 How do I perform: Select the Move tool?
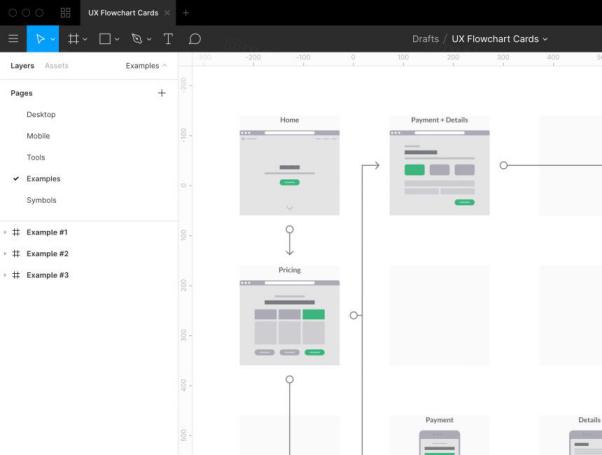point(40,39)
